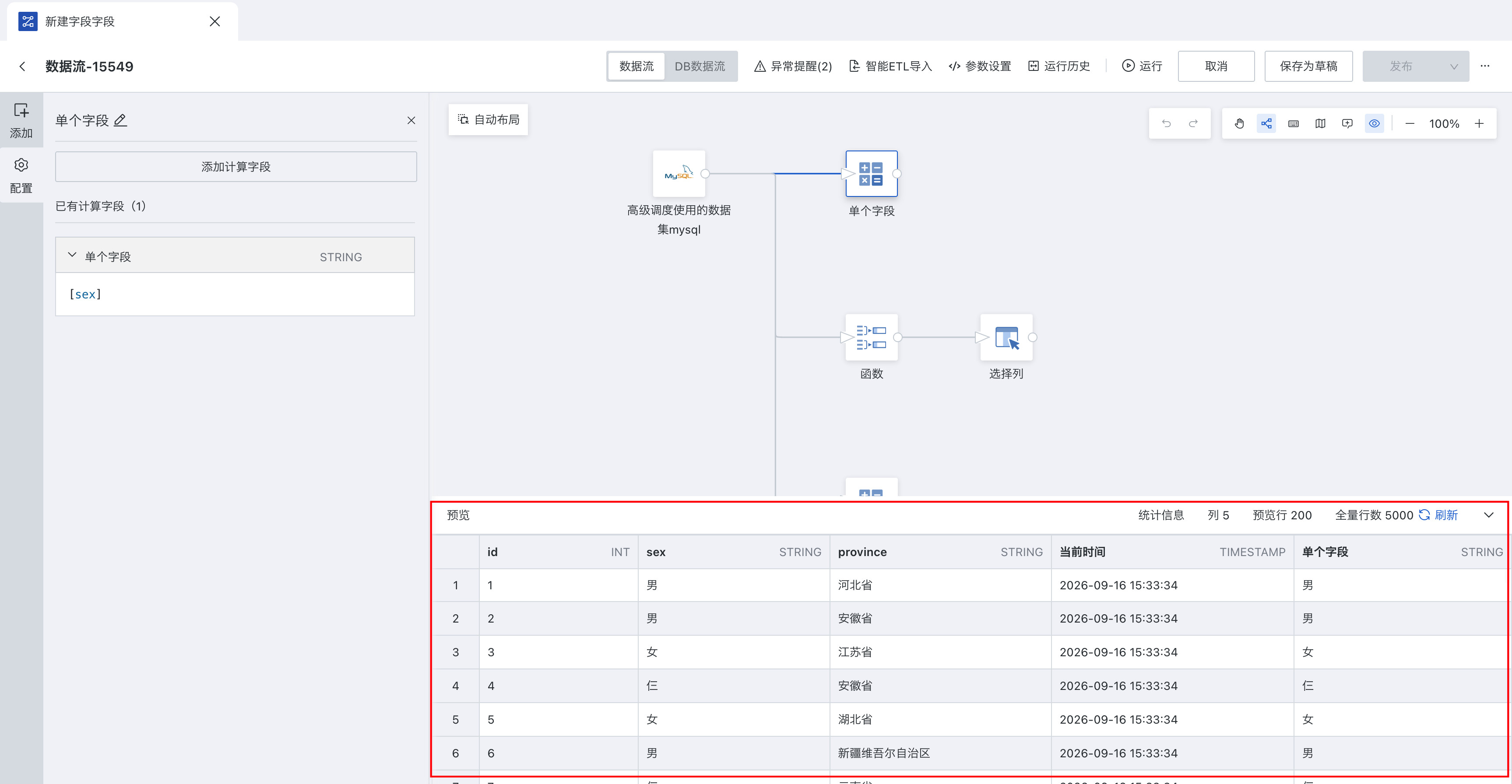This screenshot has width=1512, height=784.
Task: Open the 添加 sidebar tab
Action: [x=21, y=120]
